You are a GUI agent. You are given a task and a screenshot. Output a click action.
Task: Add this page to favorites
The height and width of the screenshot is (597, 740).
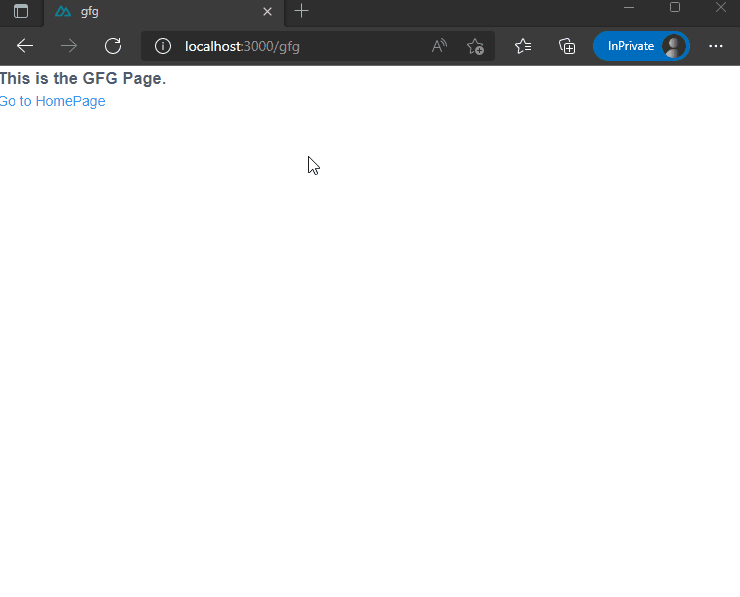click(x=475, y=46)
